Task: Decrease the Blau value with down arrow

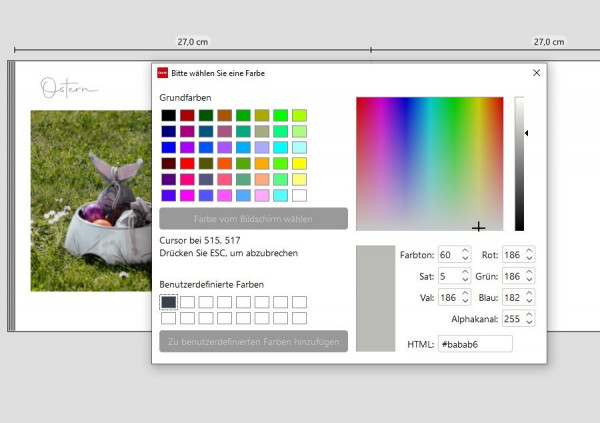Action: 529,301
